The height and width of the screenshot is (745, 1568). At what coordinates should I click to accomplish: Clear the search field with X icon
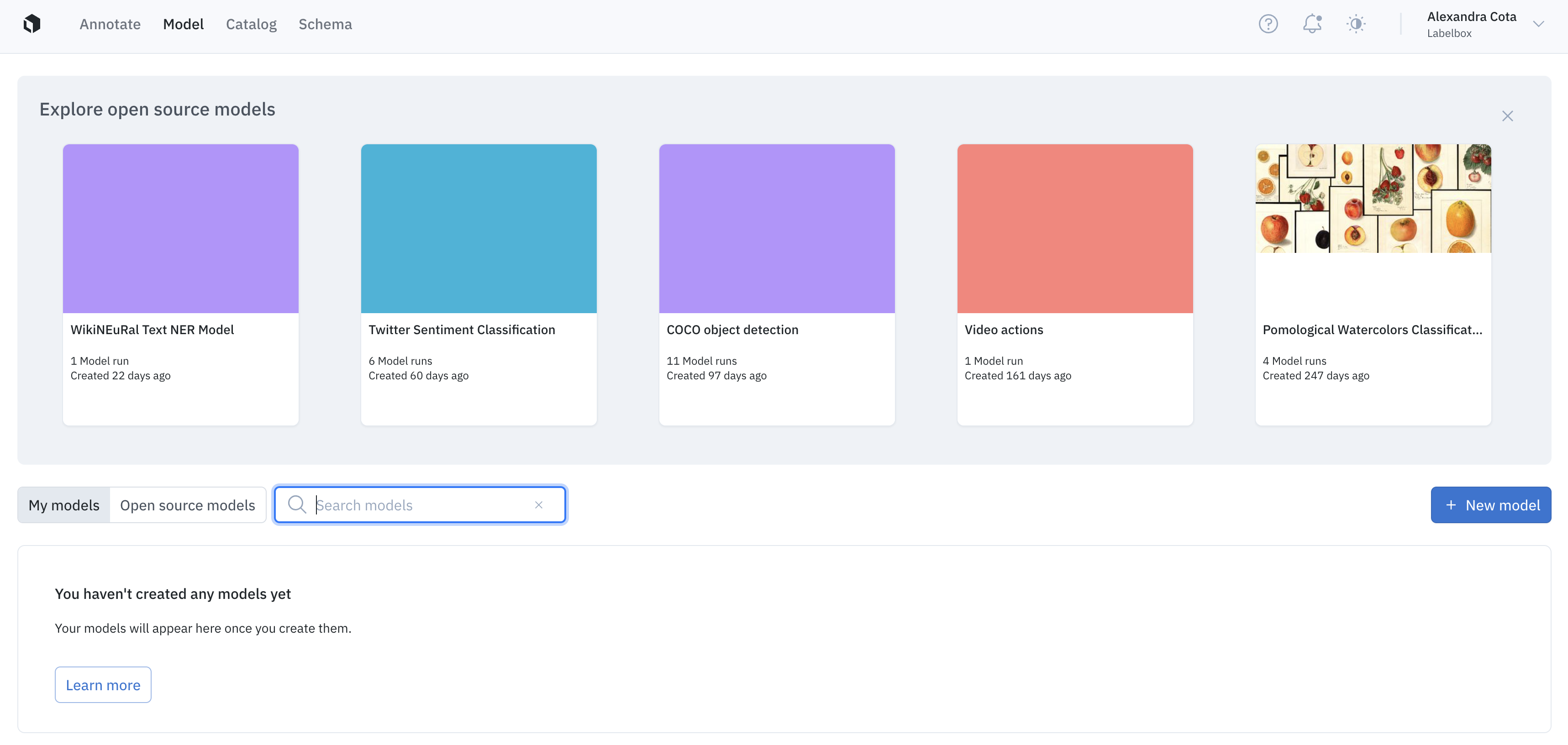[x=539, y=505]
